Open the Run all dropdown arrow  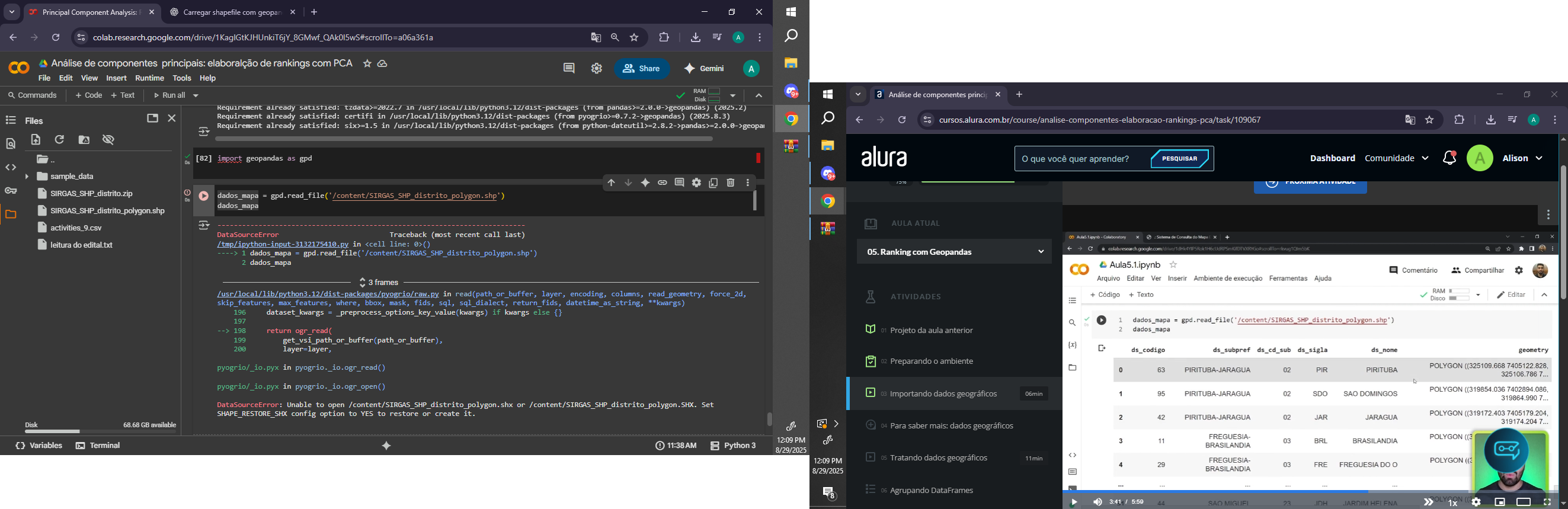tap(196, 95)
